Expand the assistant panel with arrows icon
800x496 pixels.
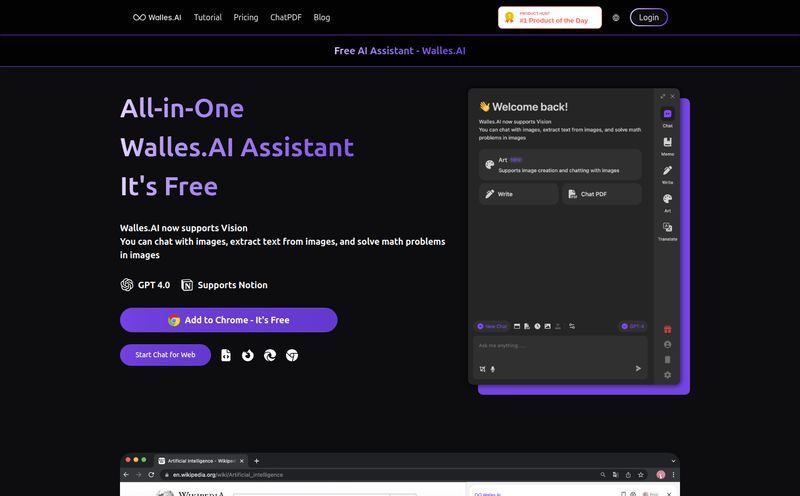663,96
